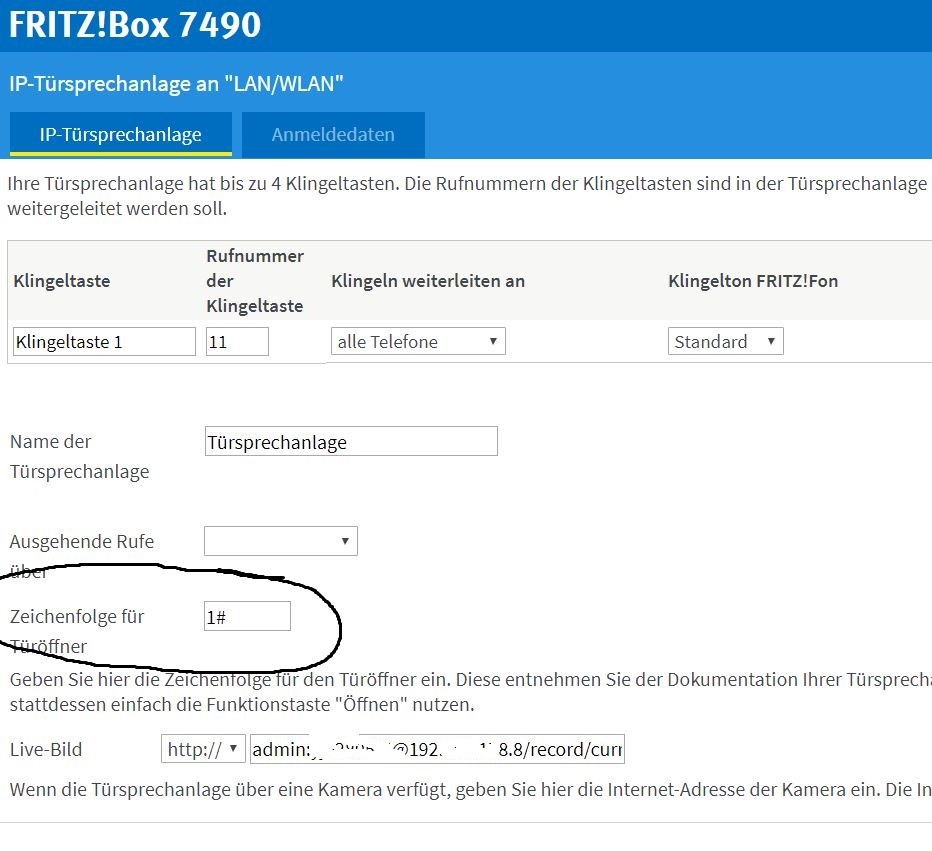The image size is (932, 851).
Task: Open the http:// protocol dropdown for Live-Bild
Action: pos(203,749)
